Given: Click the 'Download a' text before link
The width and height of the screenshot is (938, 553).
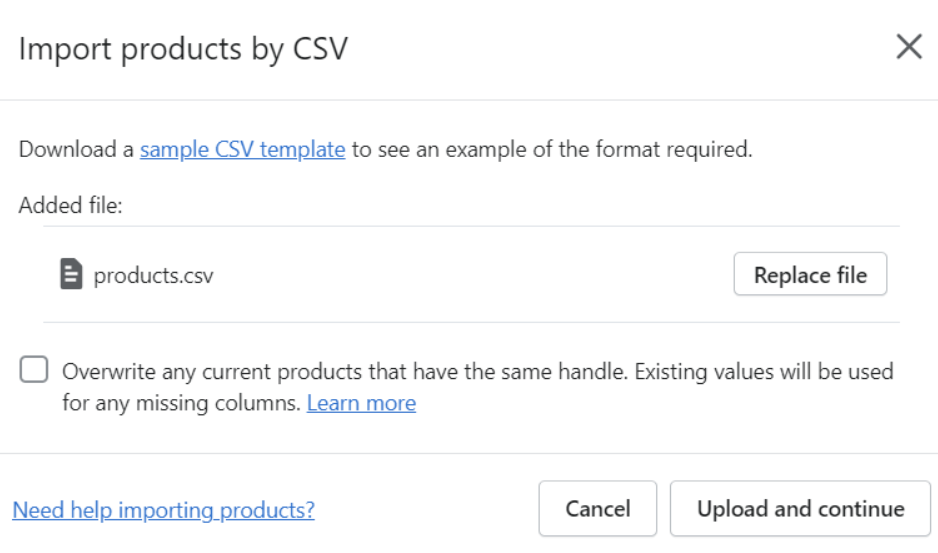Looking at the screenshot, I should 76,149.
